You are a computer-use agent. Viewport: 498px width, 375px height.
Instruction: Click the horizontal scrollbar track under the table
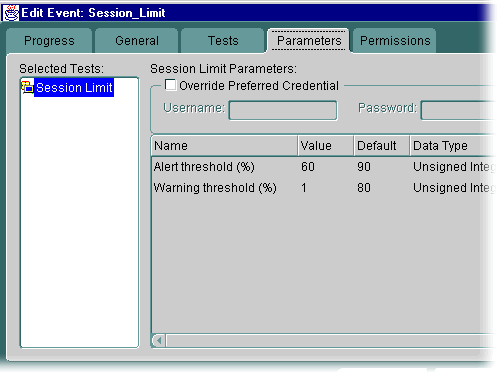click(x=331, y=341)
